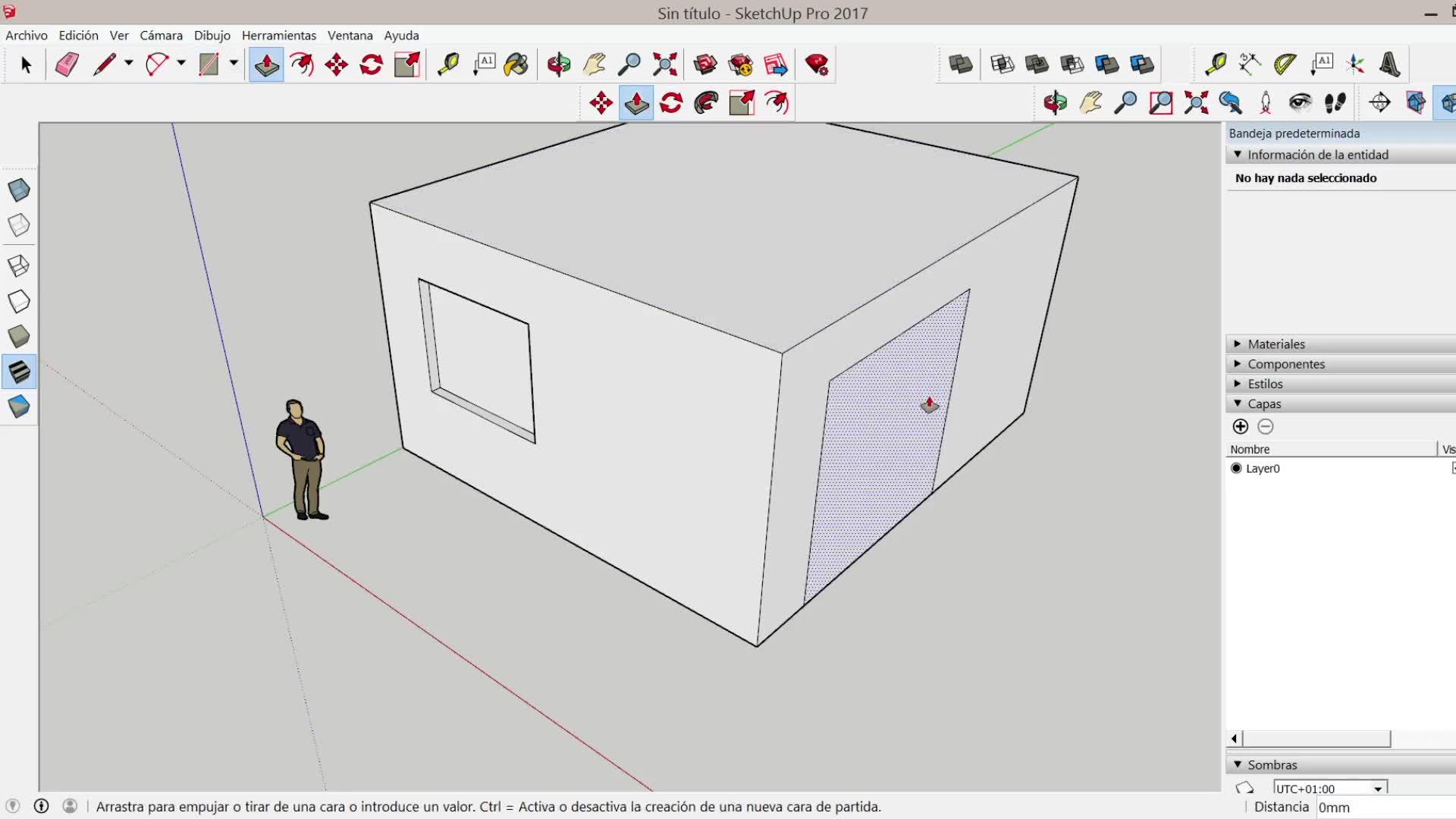Click the layers panel horizontal scrollbar
Image resolution: width=1456 pixels, height=819 pixels.
click(x=1316, y=739)
